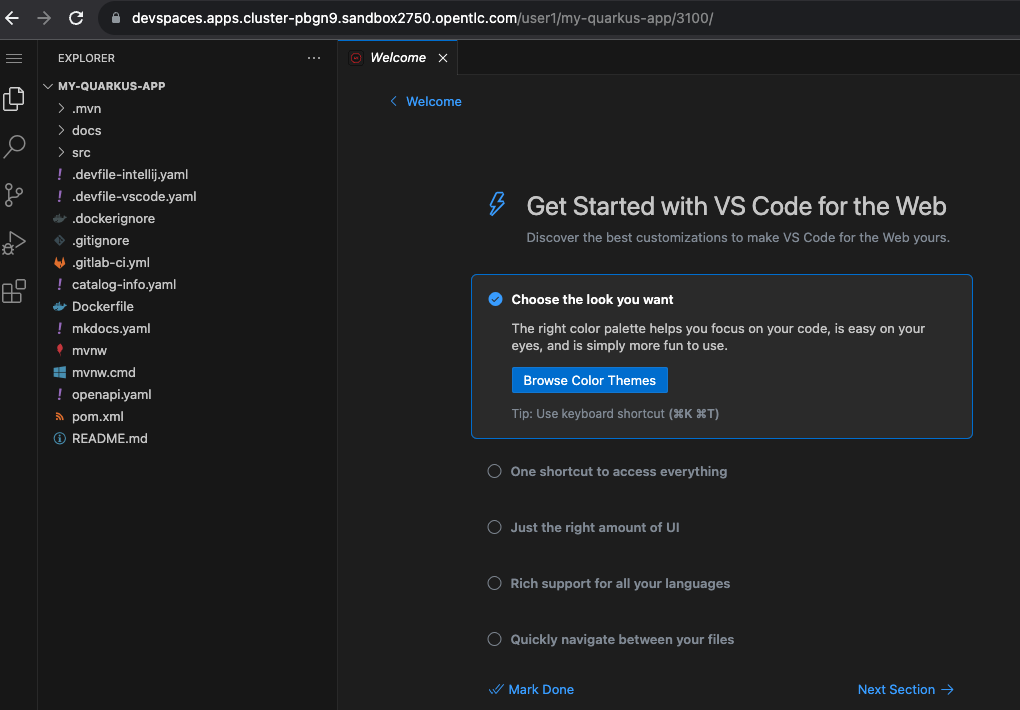Click the browser address bar URL
Image resolution: width=1020 pixels, height=710 pixels.
point(420,18)
